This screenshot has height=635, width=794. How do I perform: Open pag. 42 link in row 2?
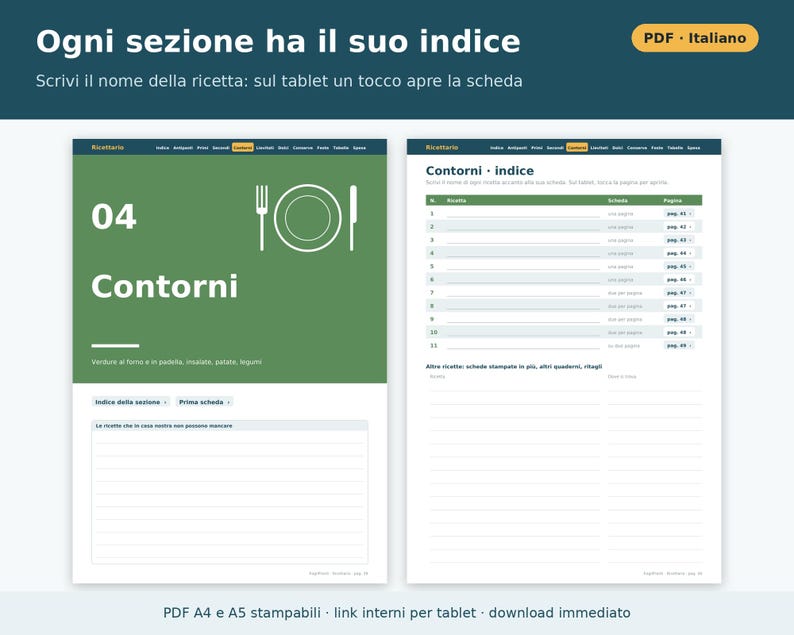[x=679, y=227]
